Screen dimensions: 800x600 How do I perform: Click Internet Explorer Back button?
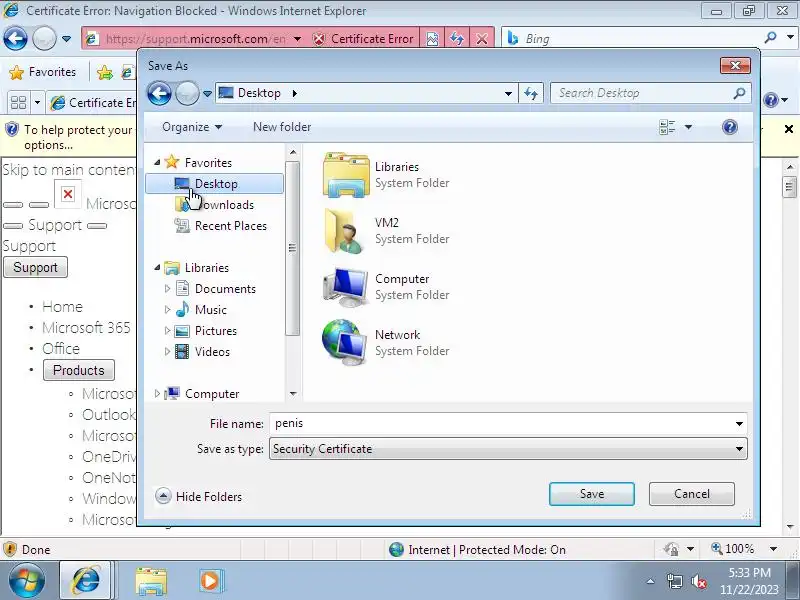point(16,38)
